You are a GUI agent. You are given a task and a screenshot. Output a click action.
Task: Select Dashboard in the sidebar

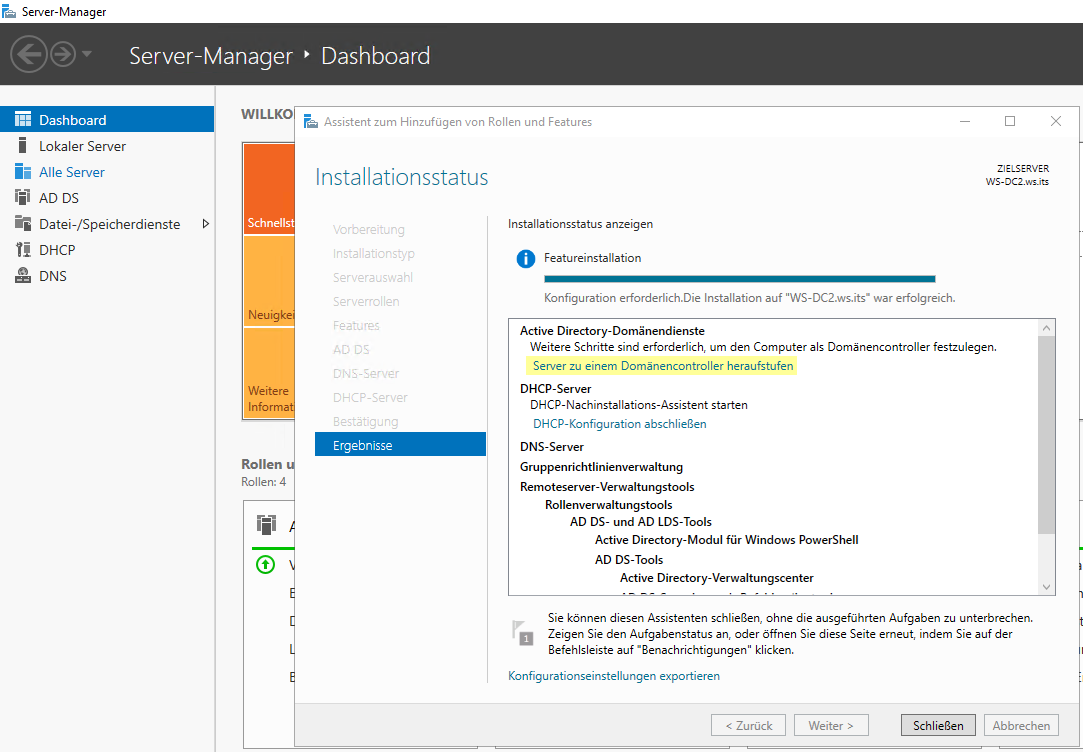tap(107, 119)
